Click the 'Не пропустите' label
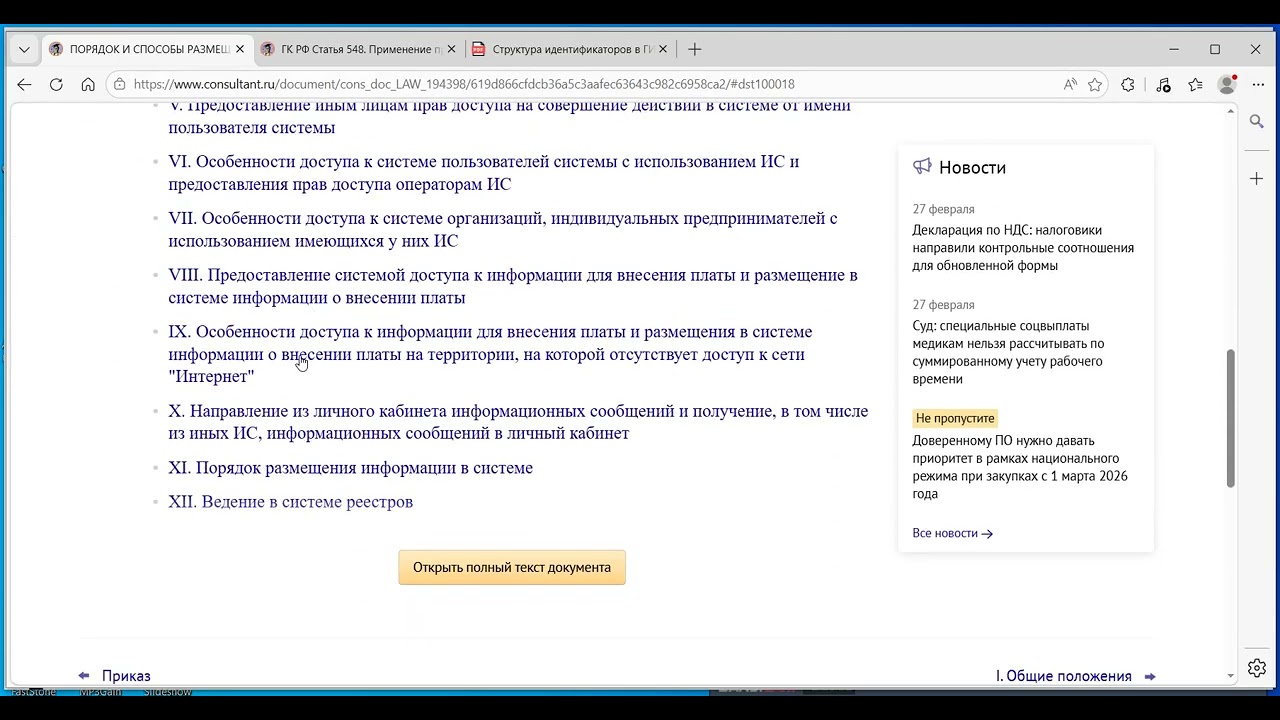Viewport: 1280px width, 720px height. [955, 418]
